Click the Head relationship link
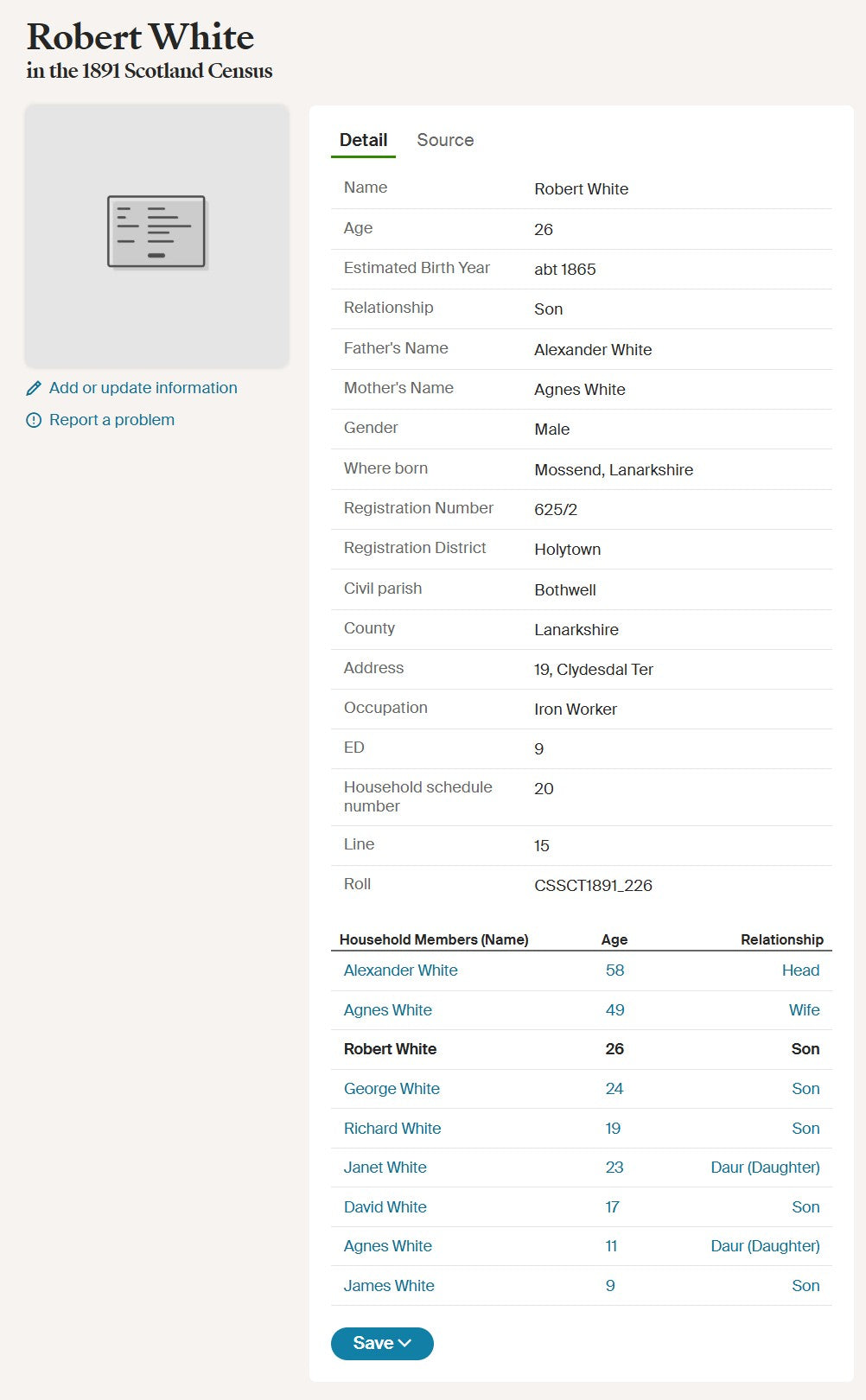The height and width of the screenshot is (1400, 866). click(x=800, y=970)
